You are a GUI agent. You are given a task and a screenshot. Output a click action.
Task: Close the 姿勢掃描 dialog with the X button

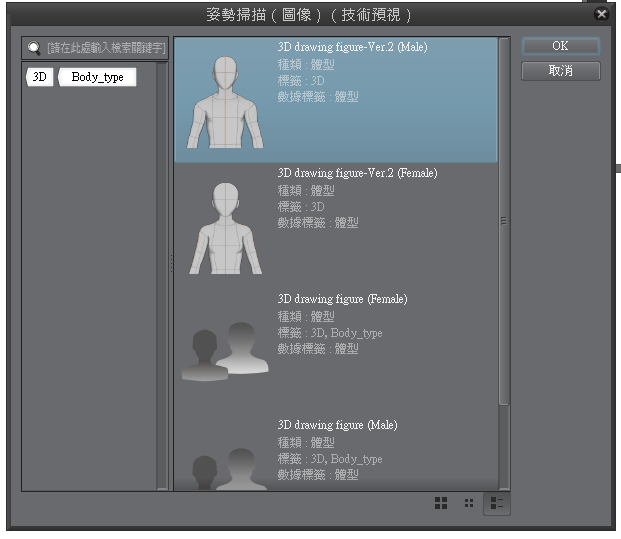601,14
